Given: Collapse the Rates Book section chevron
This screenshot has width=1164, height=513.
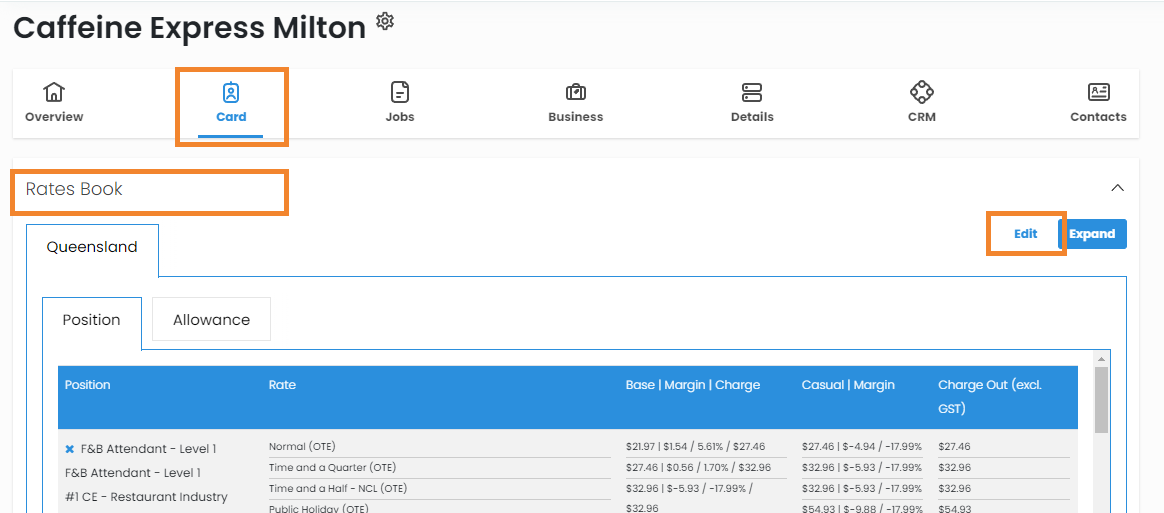Looking at the screenshot, I should [1118, 188].
